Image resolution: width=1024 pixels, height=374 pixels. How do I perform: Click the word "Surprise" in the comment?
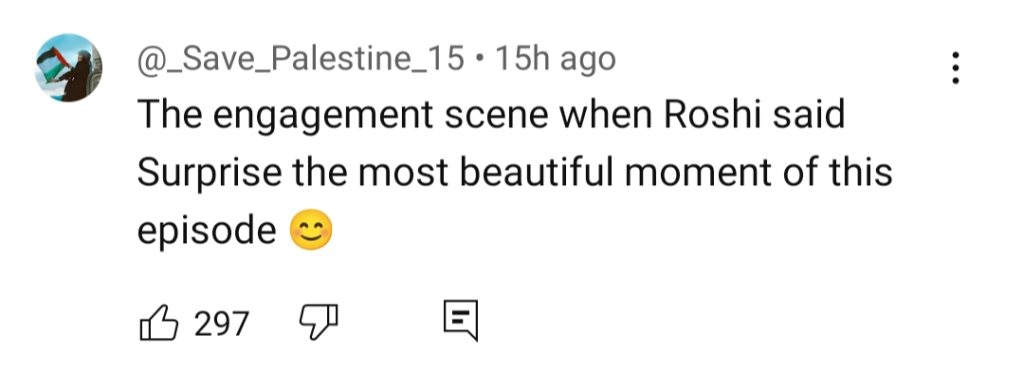click(x=209, y=175)
